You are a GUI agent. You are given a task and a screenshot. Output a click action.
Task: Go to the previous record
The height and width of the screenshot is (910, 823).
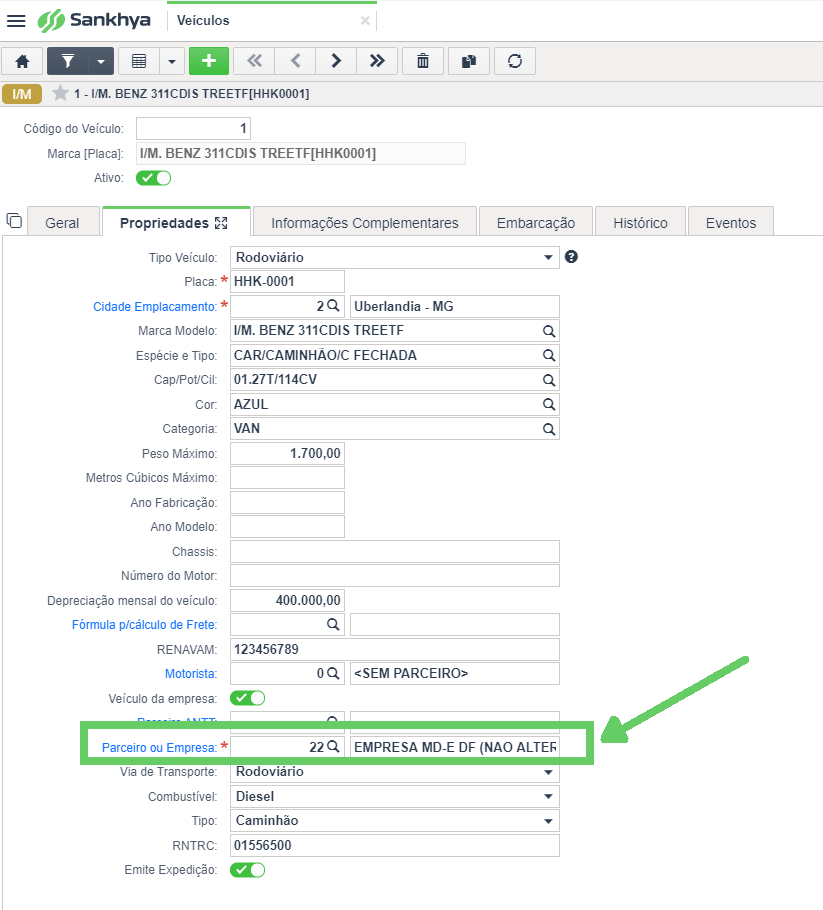click(295, 61)
